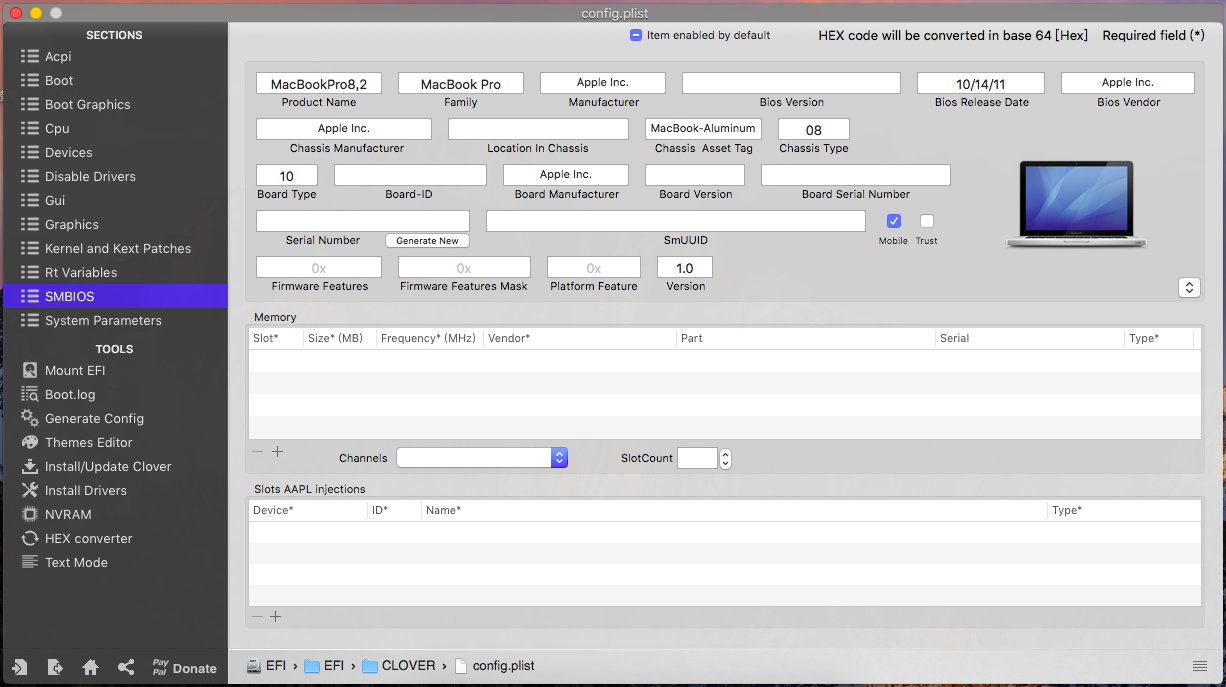The image size is (1226, 687).
Task: Enable the Trust checkbox
Action: coord(927,221)
